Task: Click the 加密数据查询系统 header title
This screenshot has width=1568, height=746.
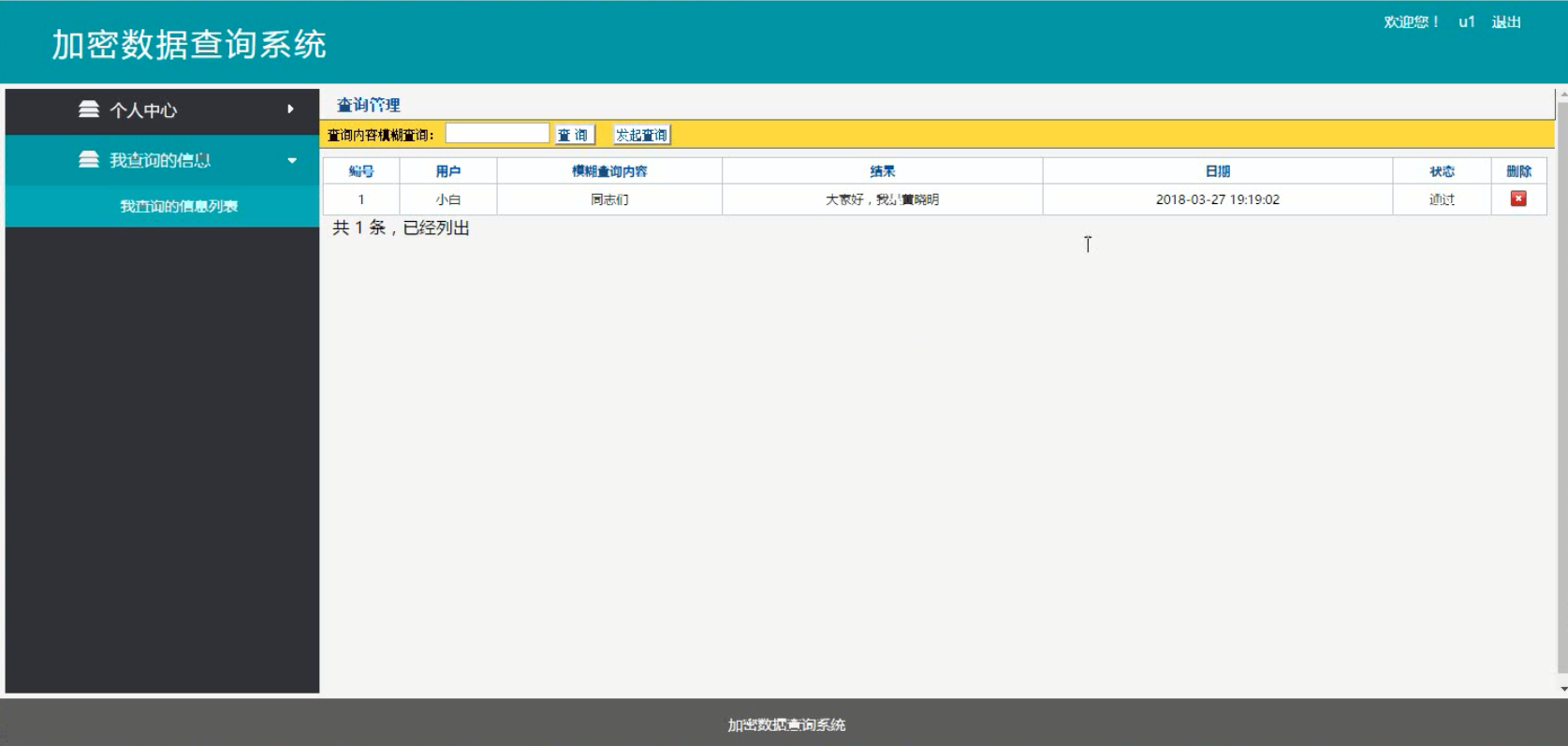Action: pos(189,45)
